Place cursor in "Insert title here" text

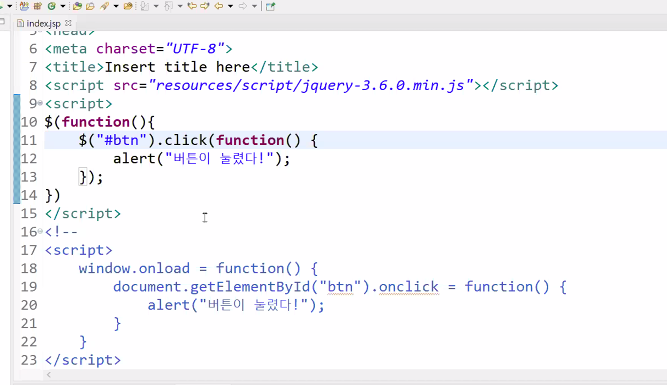pos(177,67)
